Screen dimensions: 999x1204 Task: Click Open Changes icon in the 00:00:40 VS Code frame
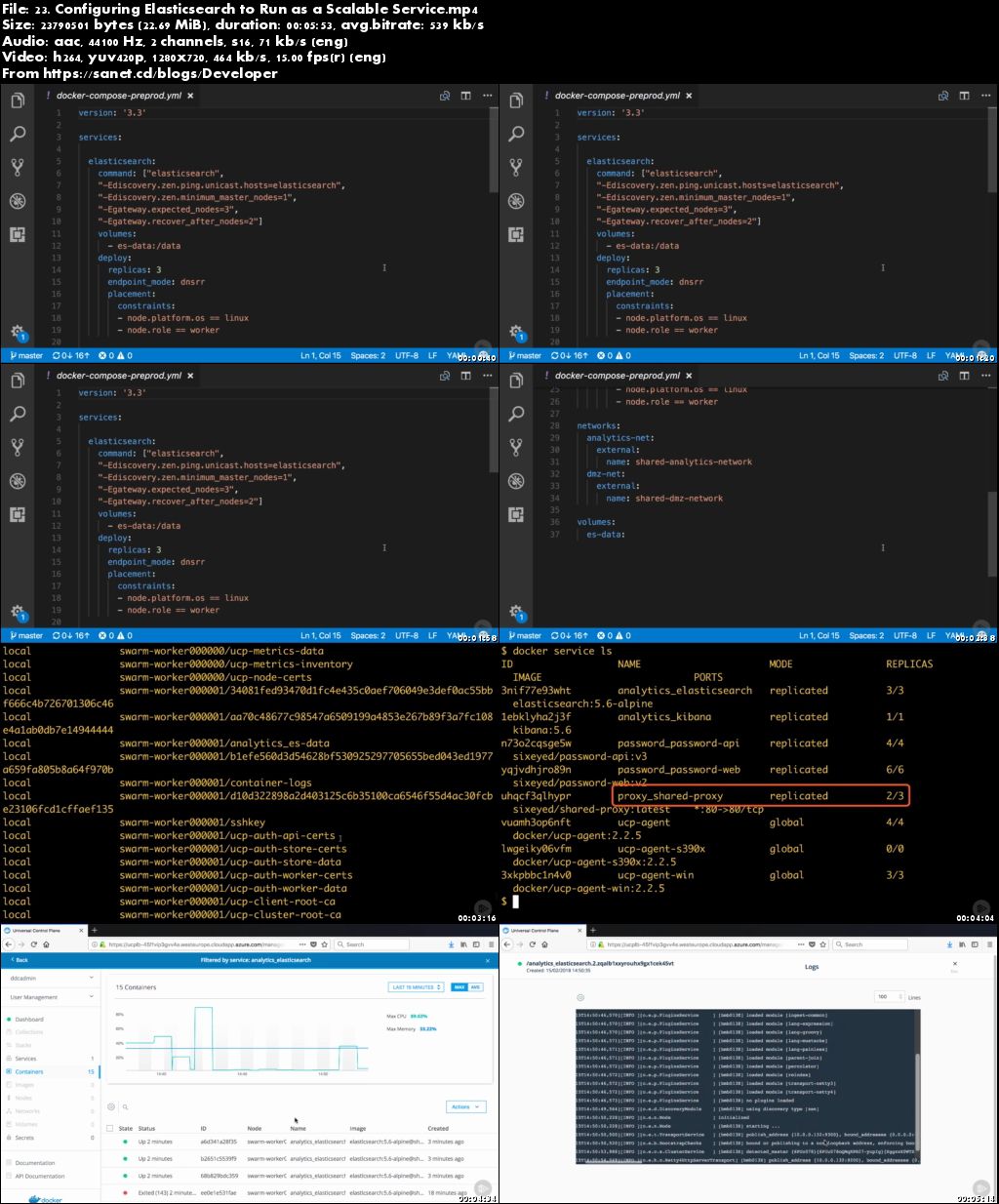coord(445,96)
